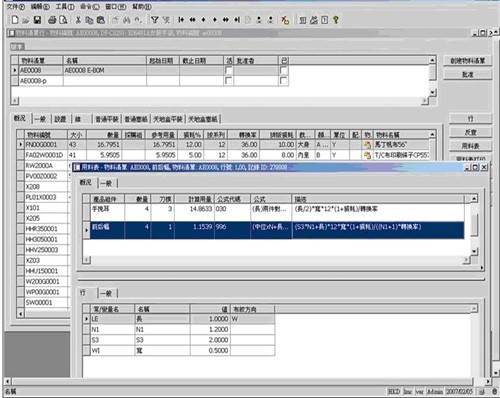The width and height of the screenshot is (500, 398).
Task: Open the 工具 menu
Action: click(x=65, y=7)
